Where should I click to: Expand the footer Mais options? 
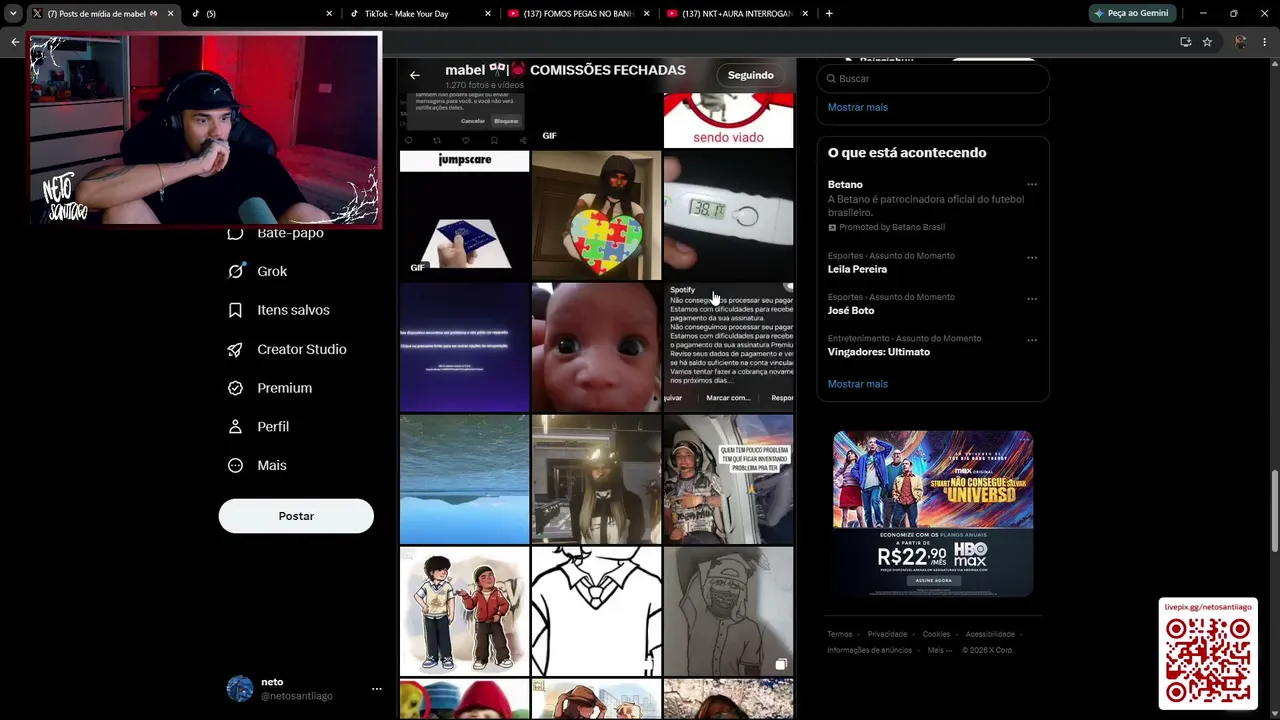939,650
